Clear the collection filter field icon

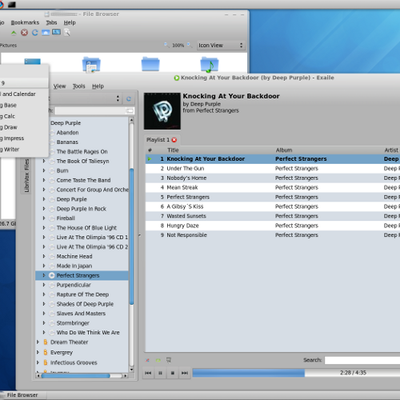coord(130,111)
